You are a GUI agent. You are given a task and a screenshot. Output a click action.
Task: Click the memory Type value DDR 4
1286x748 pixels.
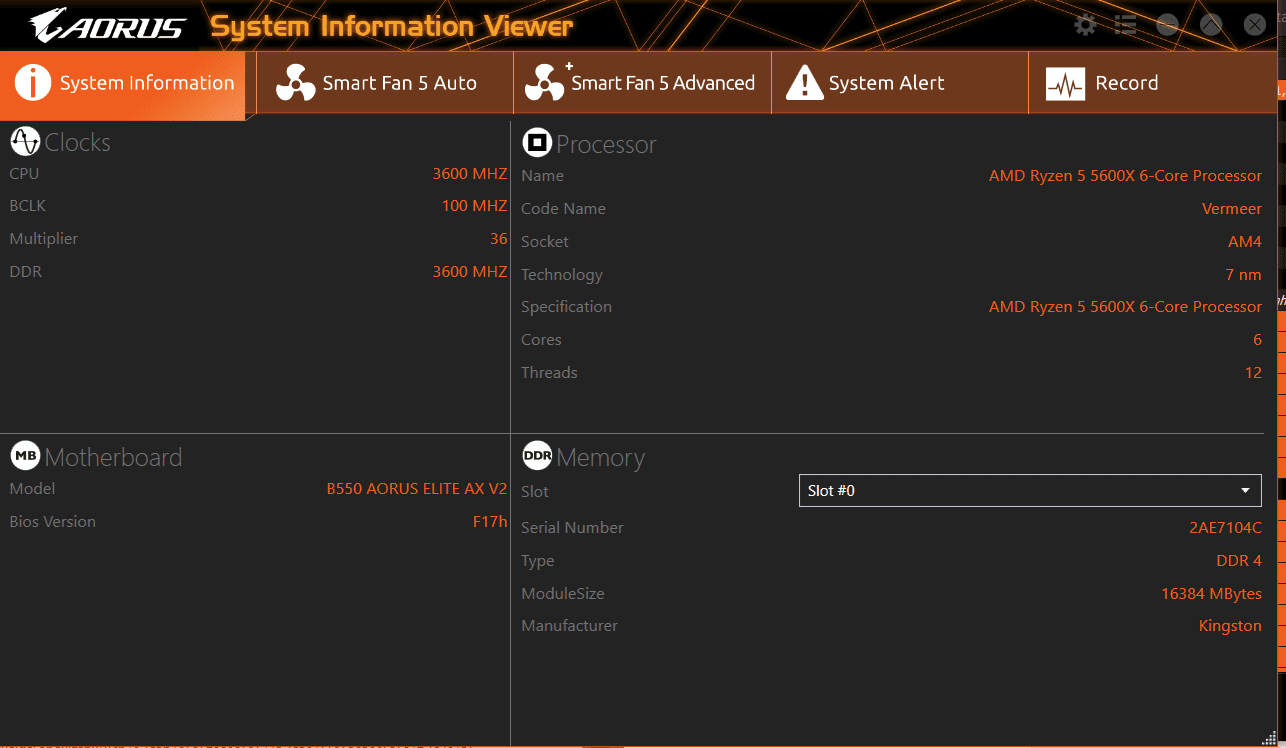1239,560
